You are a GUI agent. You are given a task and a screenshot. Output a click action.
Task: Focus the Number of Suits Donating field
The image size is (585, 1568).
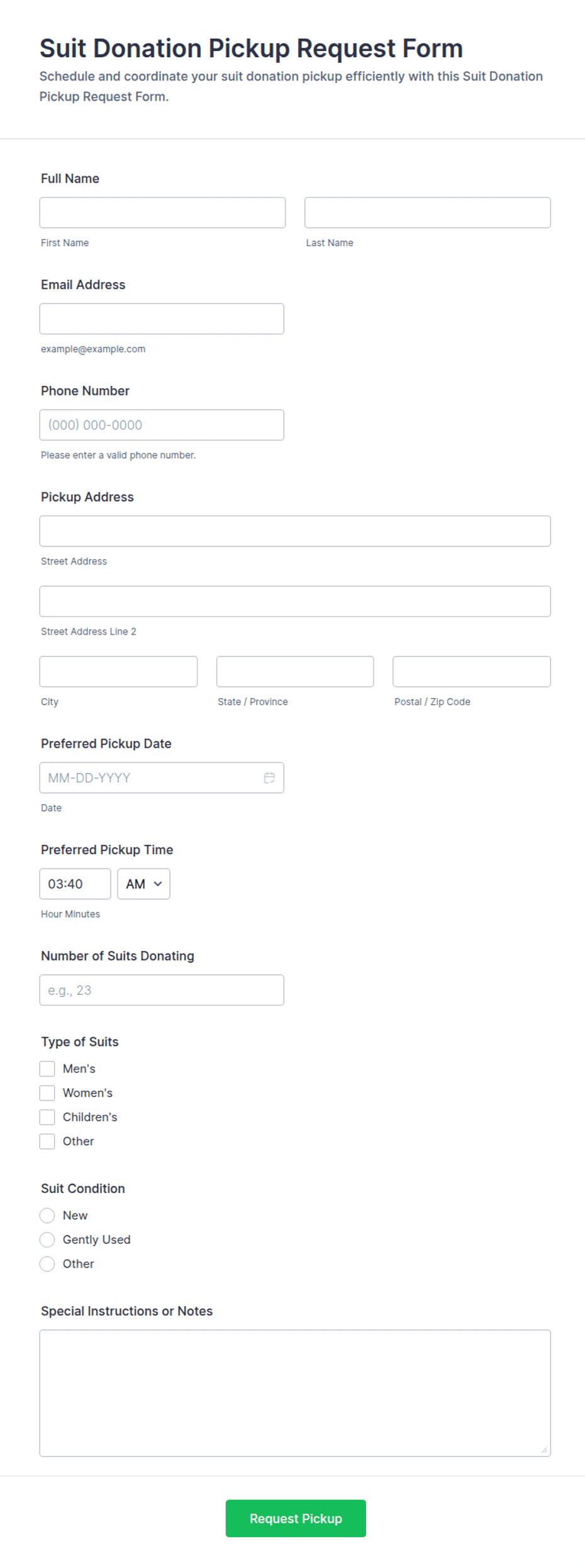[162, 990]
